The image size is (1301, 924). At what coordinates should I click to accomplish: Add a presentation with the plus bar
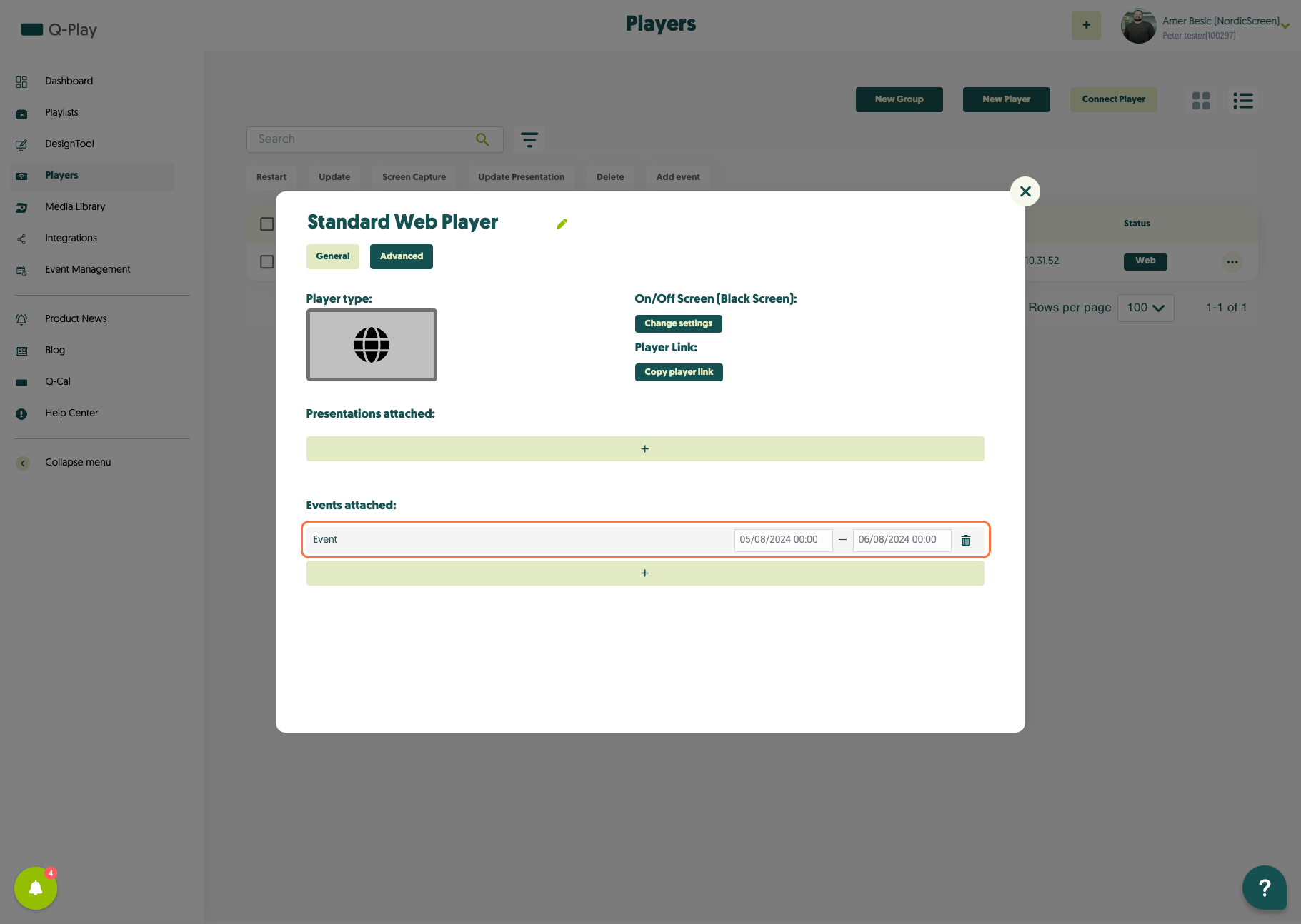[x=645, y=449]
